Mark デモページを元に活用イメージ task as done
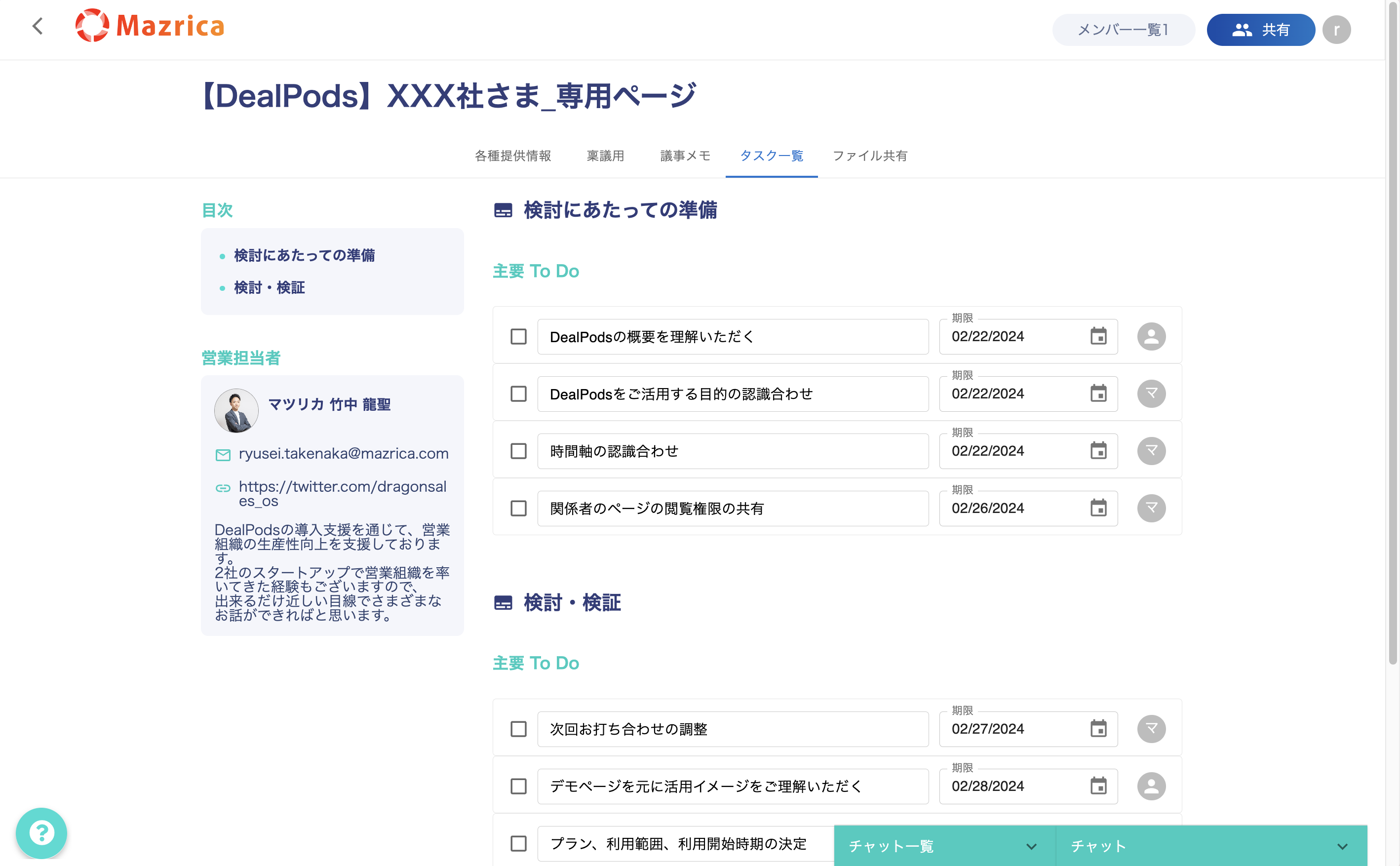This screenshot has height=866, width=1400. [518, 786]
